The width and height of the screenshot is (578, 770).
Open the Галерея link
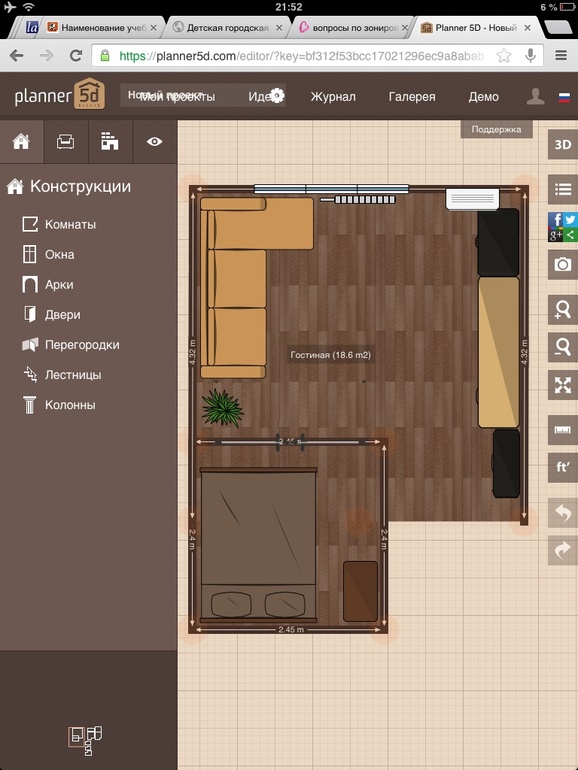tap(412, 97)
